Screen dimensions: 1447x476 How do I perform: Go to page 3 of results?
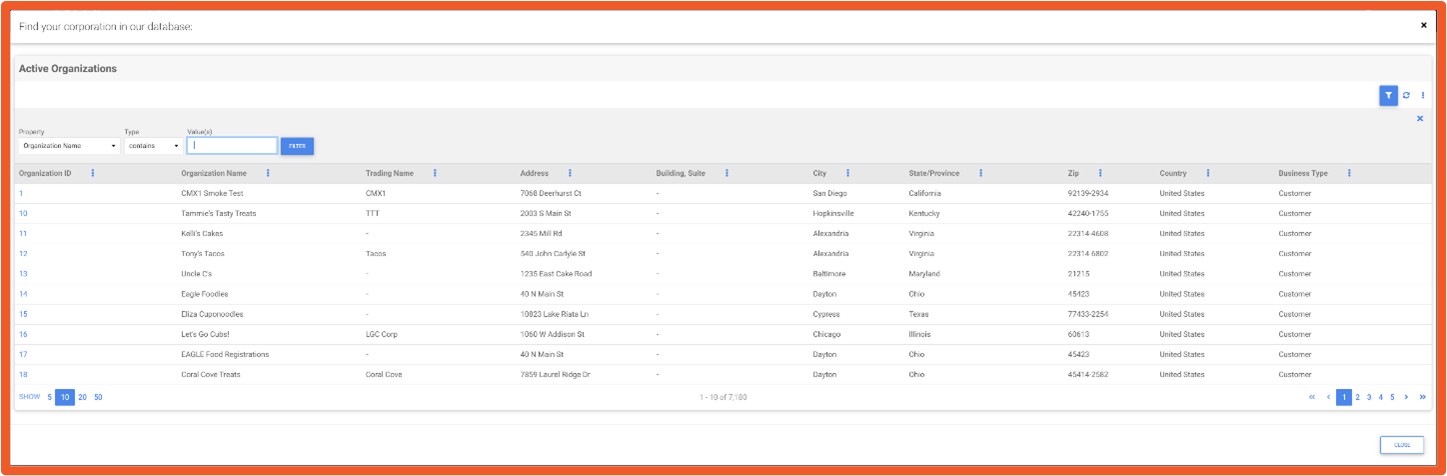click(x=1369, y=397)
